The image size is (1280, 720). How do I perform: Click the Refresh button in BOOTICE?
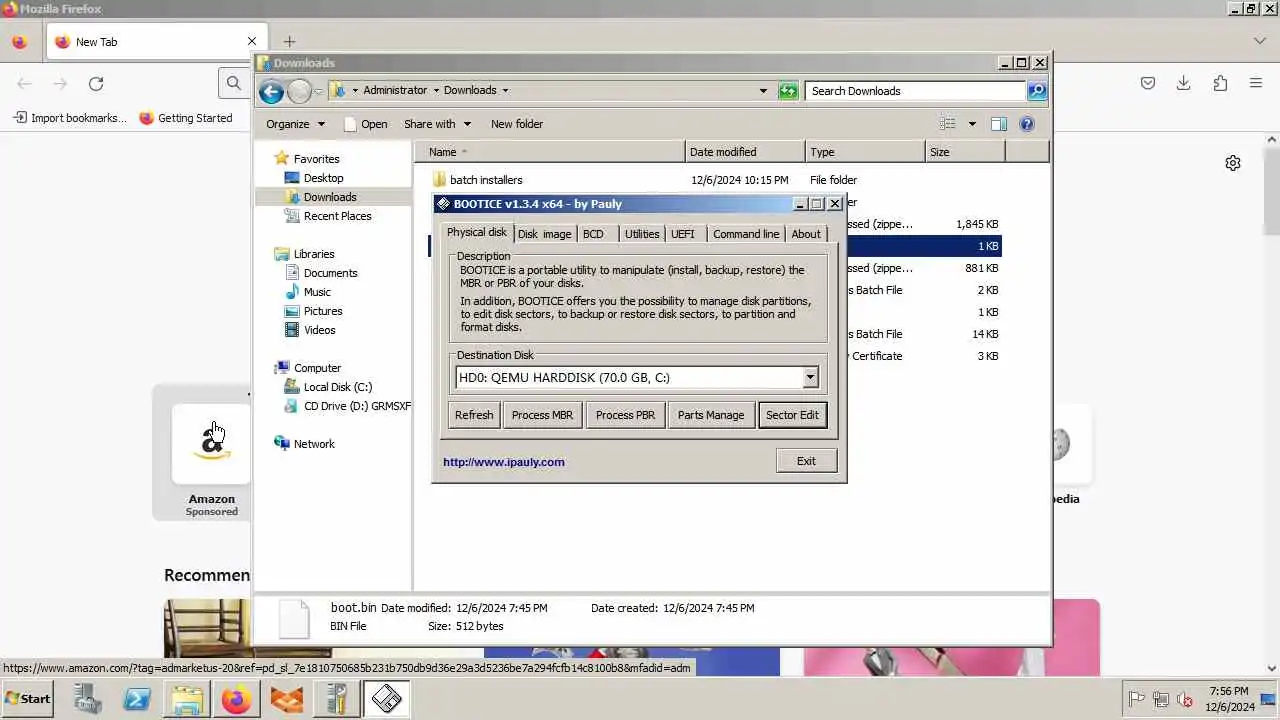[x=474, y=415]
